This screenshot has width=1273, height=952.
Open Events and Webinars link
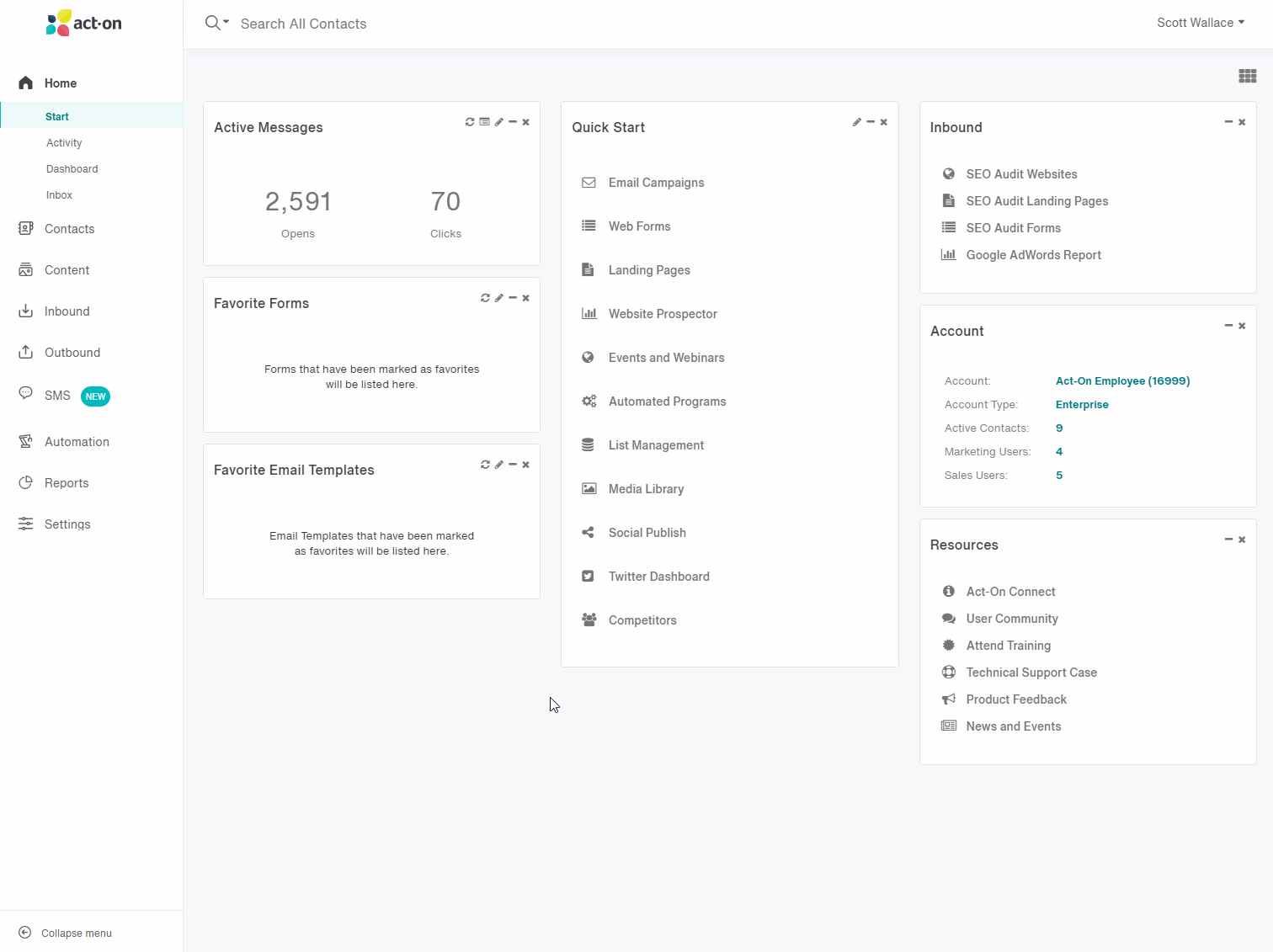(652, 358)
